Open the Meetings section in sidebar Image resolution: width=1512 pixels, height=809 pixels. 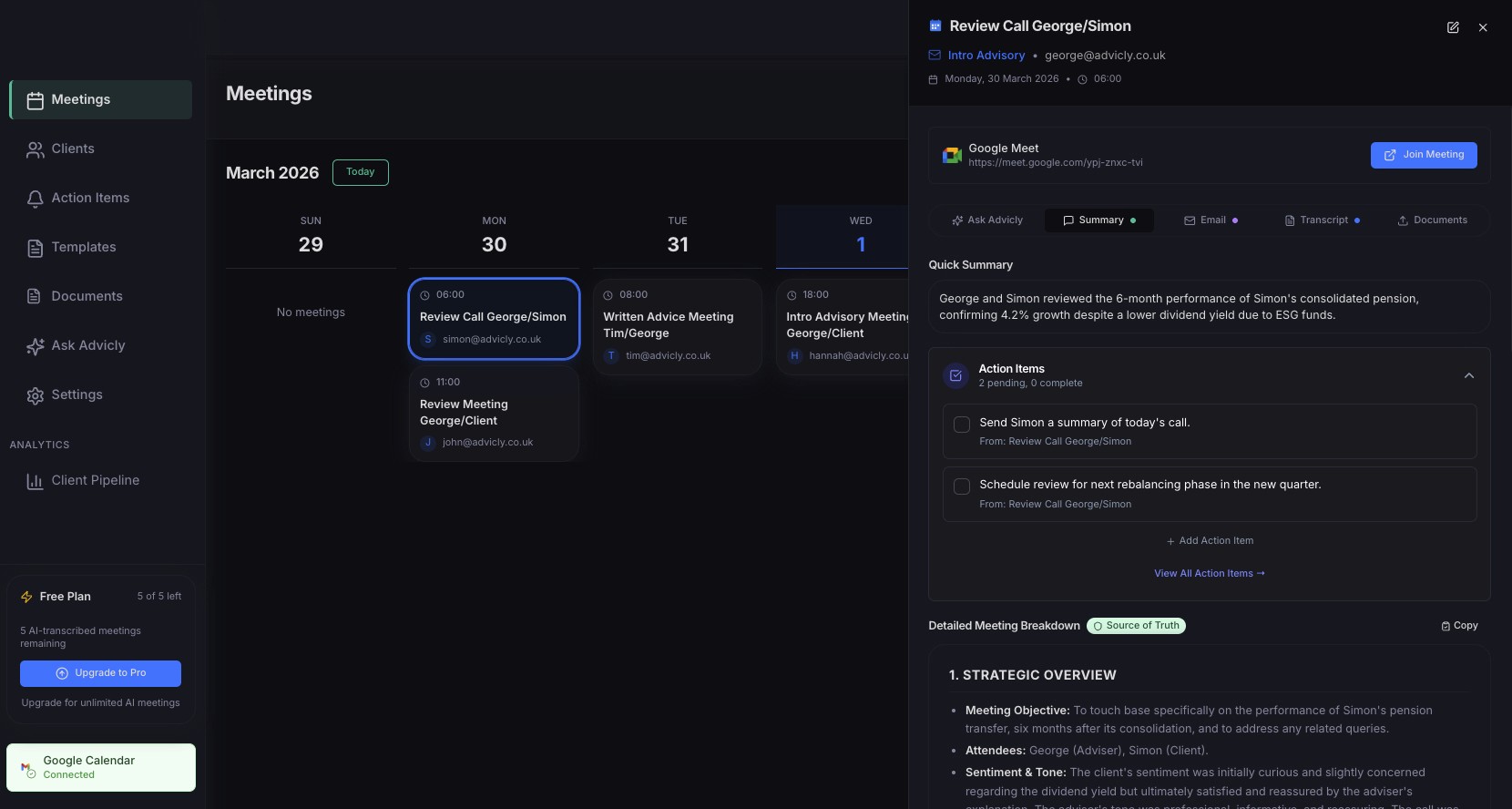[x=101, y=99]
